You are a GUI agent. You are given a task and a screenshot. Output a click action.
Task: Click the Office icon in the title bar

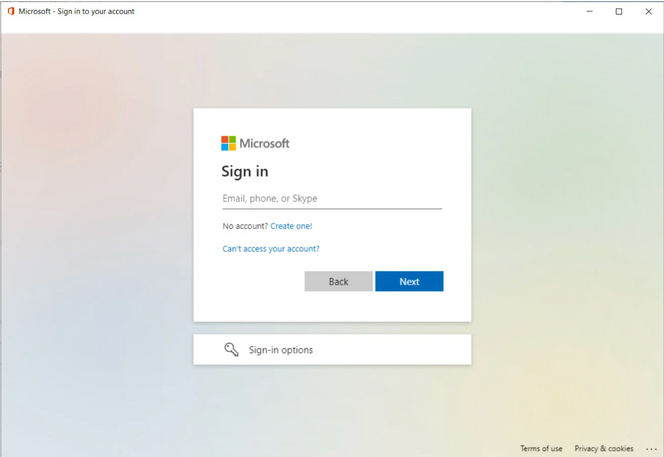click(11, 11)
